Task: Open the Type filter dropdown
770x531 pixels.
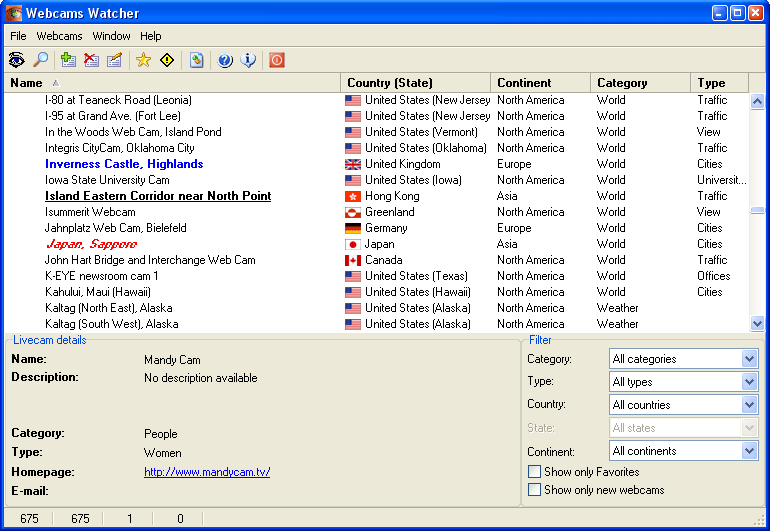Action: pos(749,382)
